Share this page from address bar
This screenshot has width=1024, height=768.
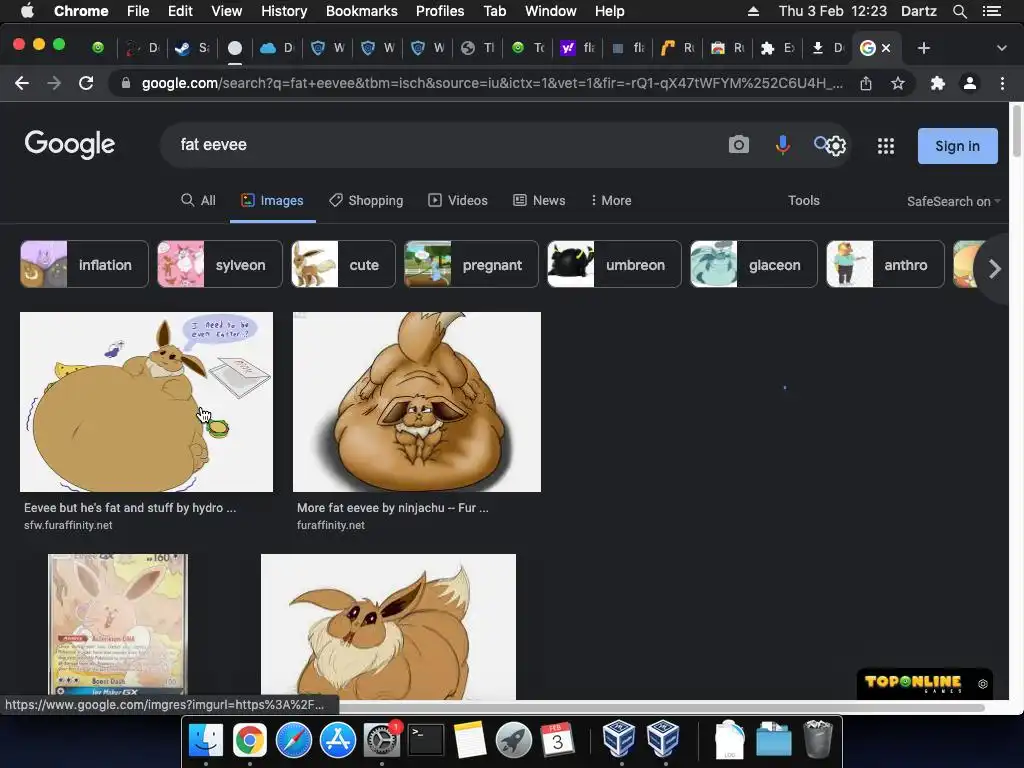pyautogui.click(x=866, y=83)
